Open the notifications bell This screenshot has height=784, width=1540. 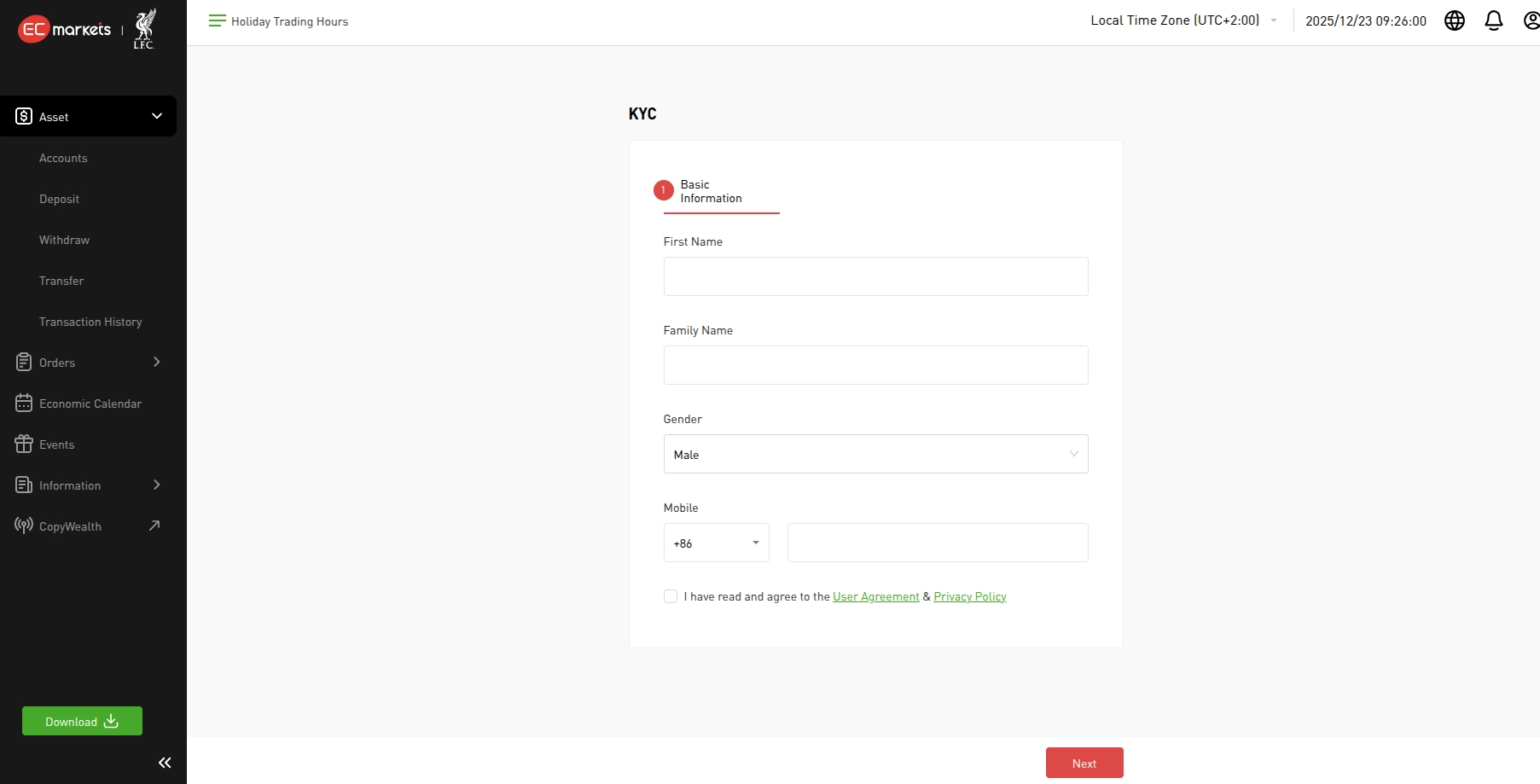point(1493,20)
